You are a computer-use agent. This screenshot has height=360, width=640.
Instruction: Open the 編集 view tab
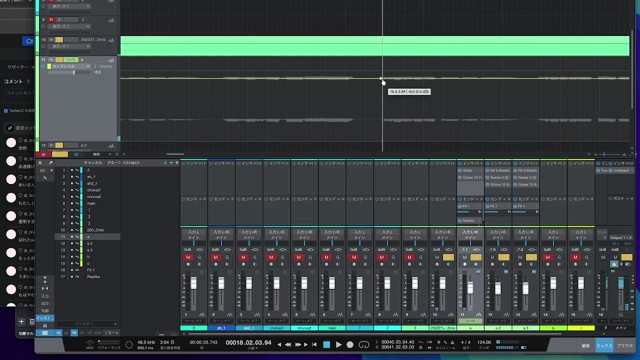586,346
